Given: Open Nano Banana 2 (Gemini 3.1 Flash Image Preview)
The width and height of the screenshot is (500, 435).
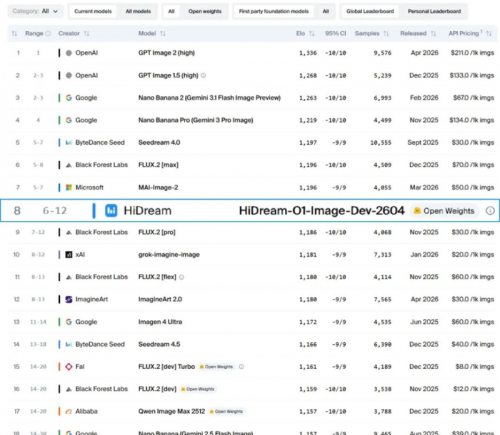Looking at the screenshot, I should [x=209, y=98].
